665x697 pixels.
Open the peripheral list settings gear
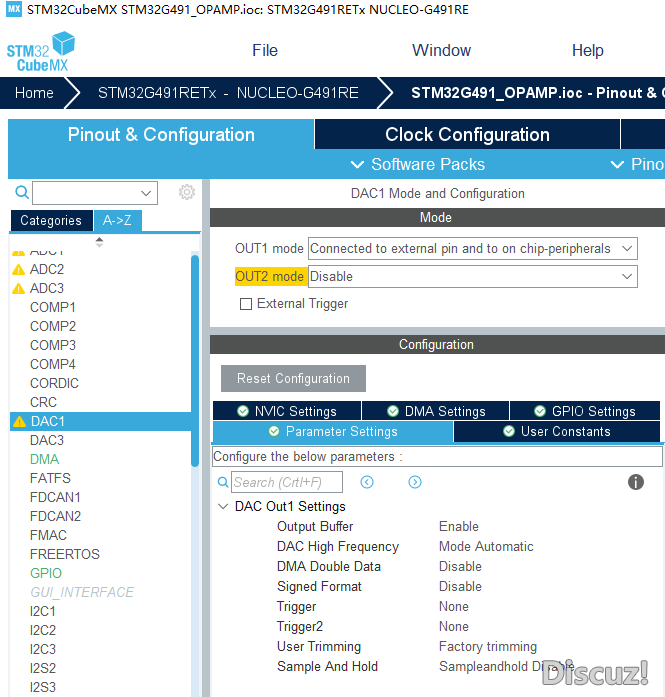187,192
